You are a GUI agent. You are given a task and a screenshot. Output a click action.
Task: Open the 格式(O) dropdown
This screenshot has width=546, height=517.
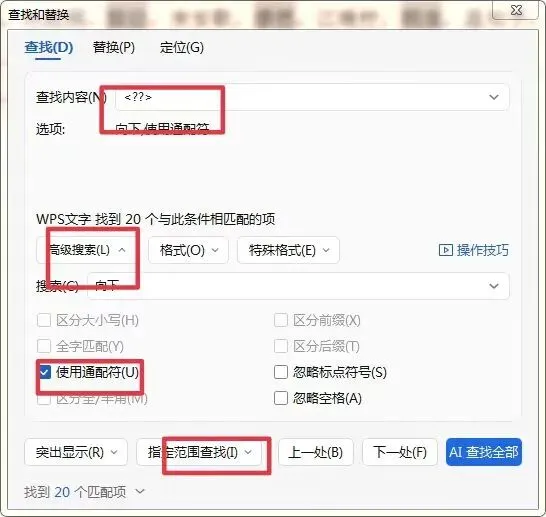click(188, 250)
